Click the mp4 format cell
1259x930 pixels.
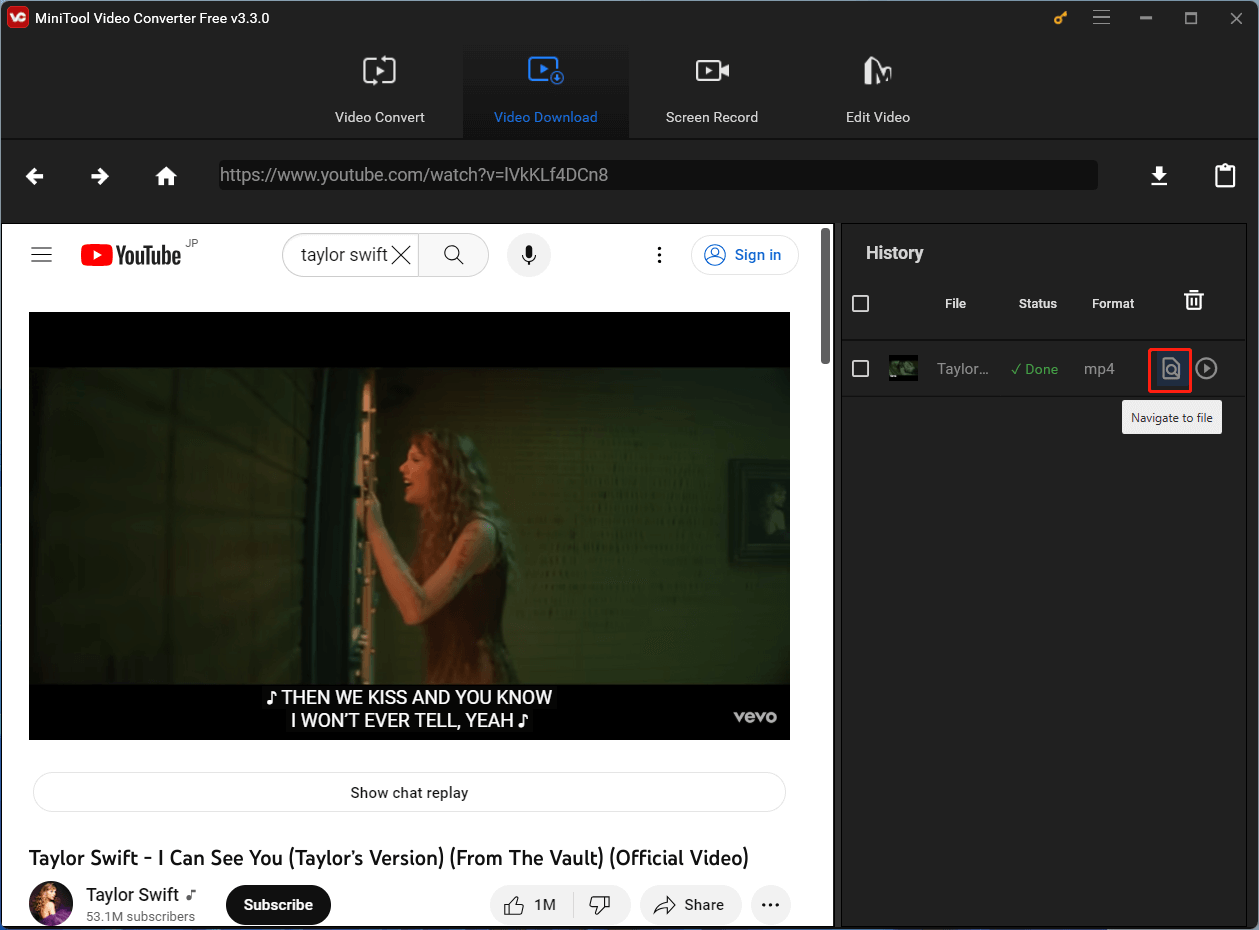pyautogui.click(x=1099, y=369)
